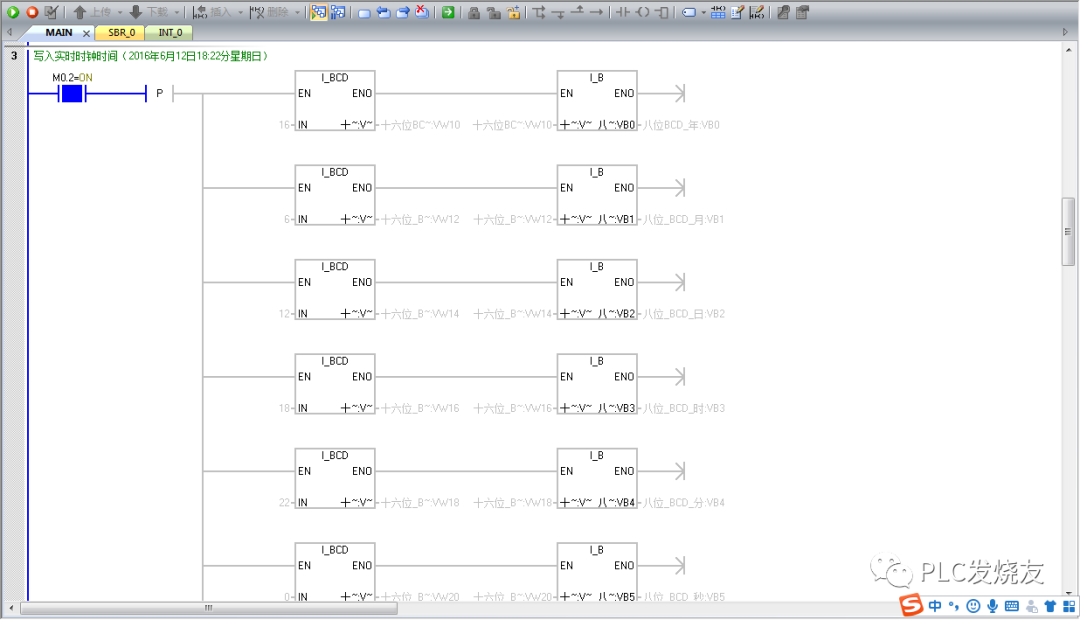
Task: Click the 八位_BCD_月:VB1 label
Action: pos(683,219)
